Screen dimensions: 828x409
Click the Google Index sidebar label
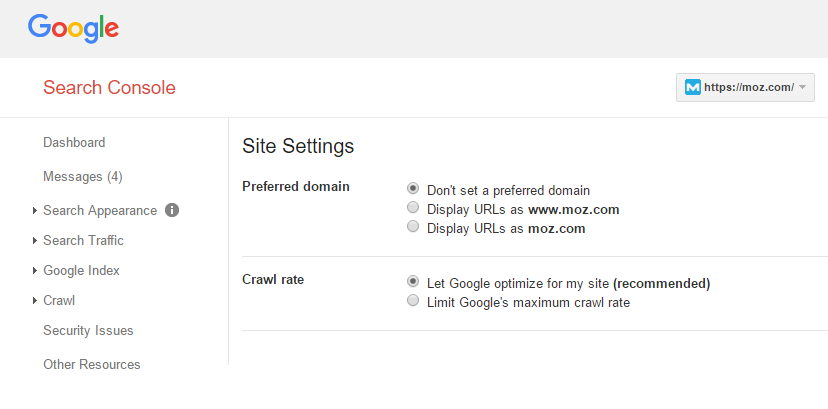click(81, 271)
